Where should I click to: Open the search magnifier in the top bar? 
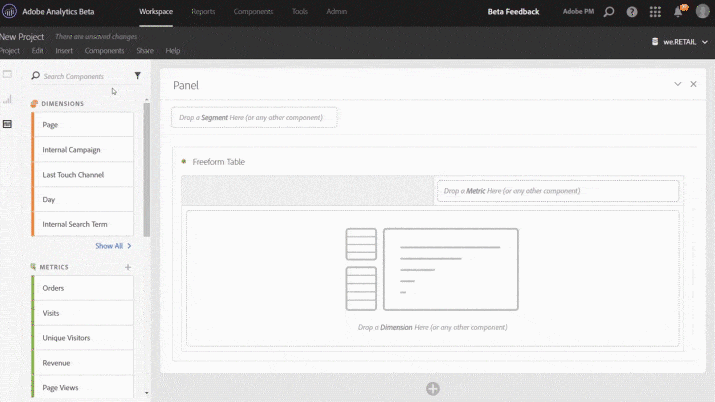(x=609, y=12)
